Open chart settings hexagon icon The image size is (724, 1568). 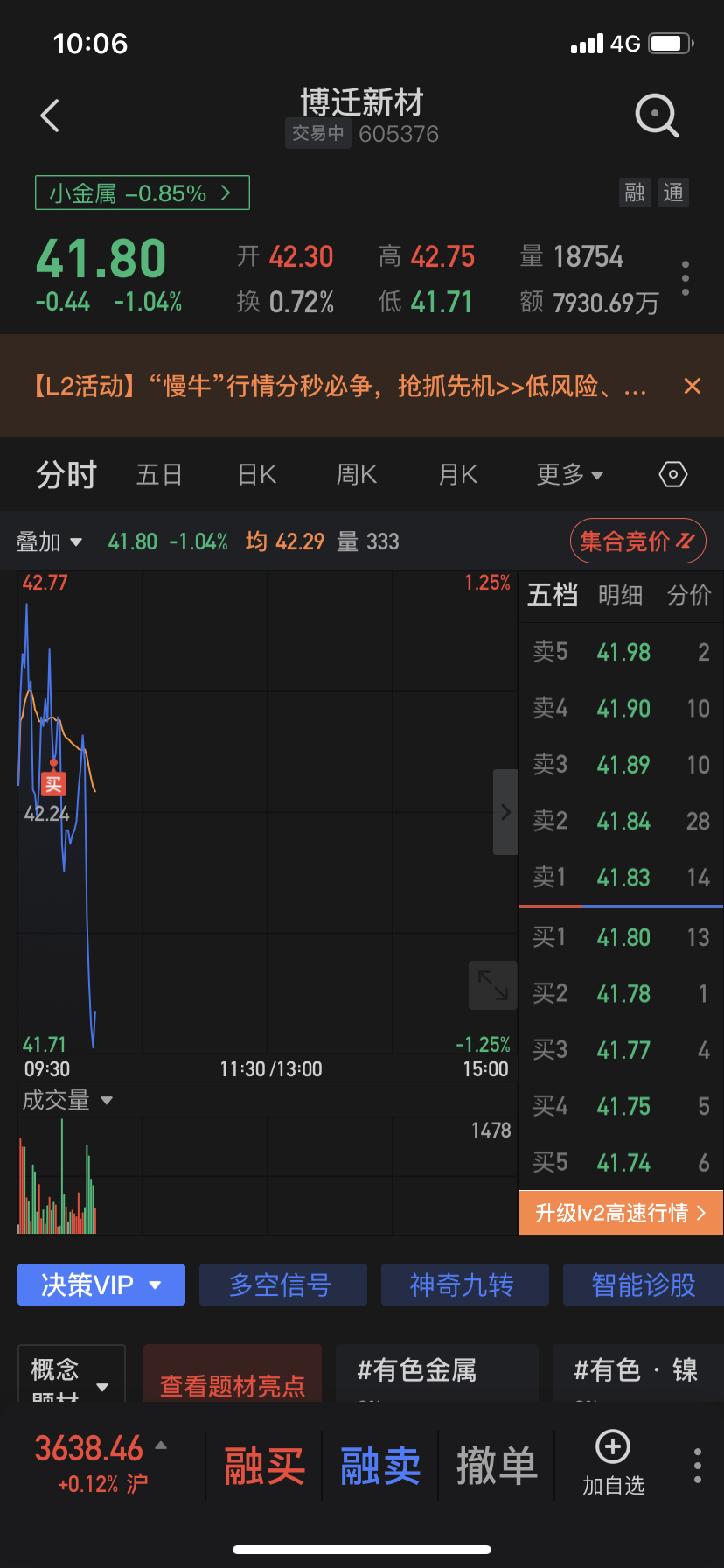pyautogui.click(x=672, y=475)
